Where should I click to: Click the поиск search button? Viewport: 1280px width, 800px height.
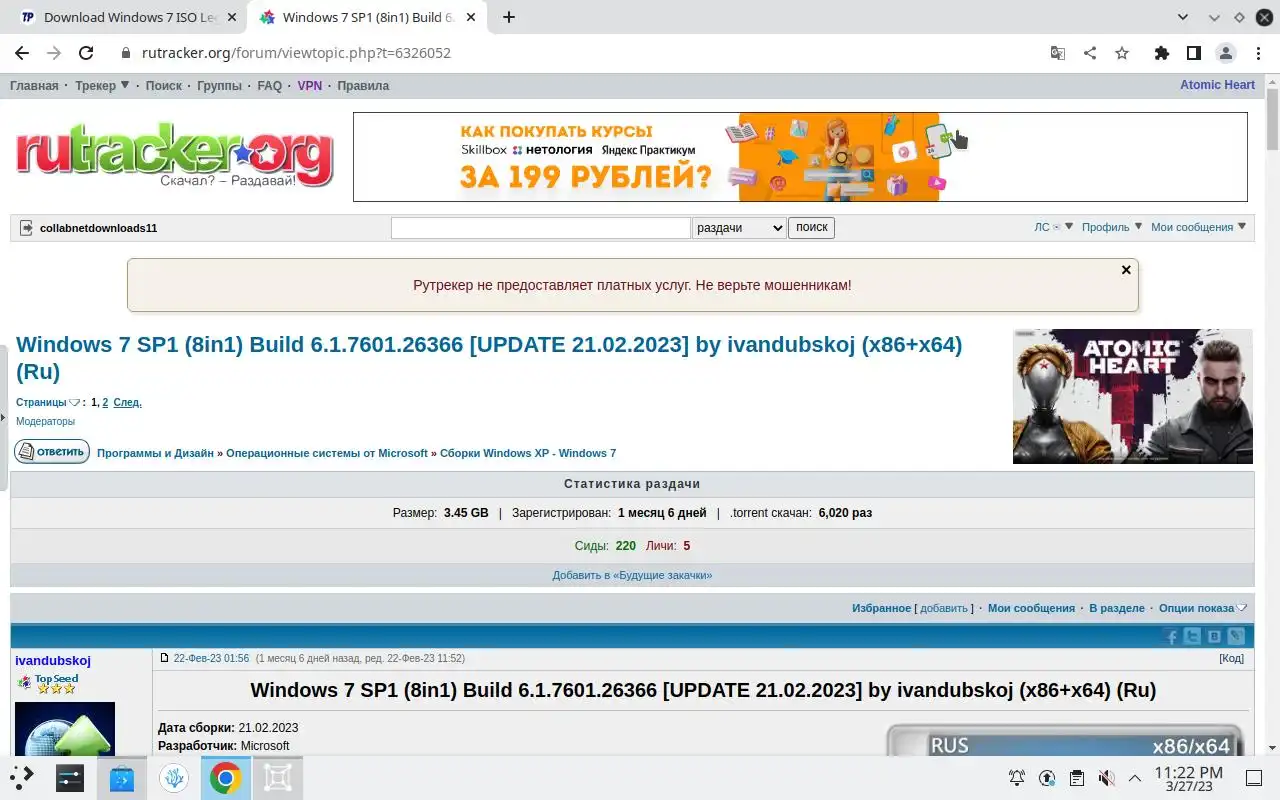point(811,228)
